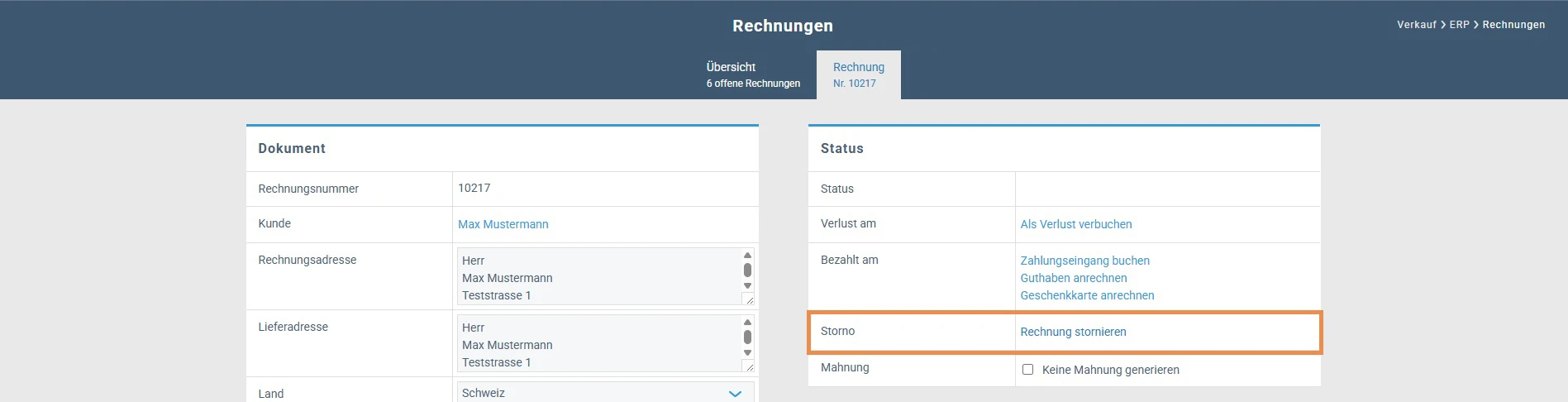Click Rechnung stornieren link

click(x=1073, y=332)
